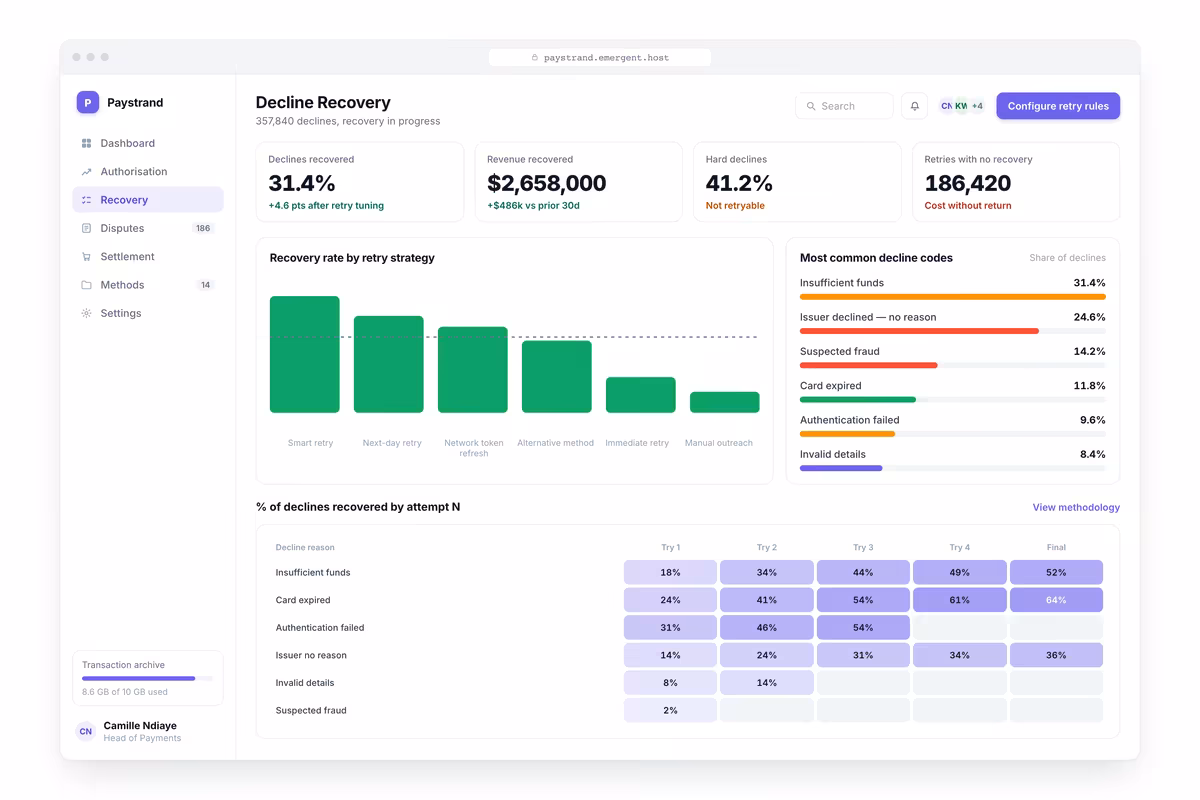Click the Card expired green bar
This screenshot has width=1200, height=800.
(858, 400)
